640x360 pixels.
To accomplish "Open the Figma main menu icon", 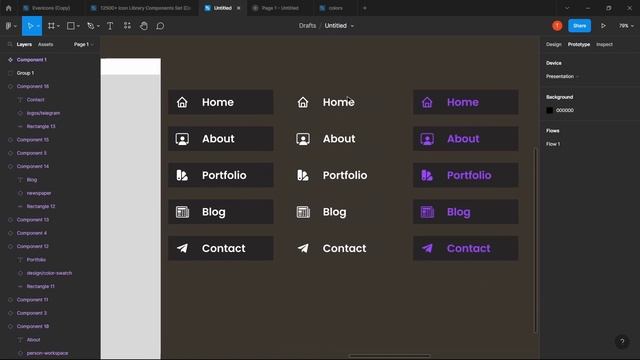I will point(9,26).
